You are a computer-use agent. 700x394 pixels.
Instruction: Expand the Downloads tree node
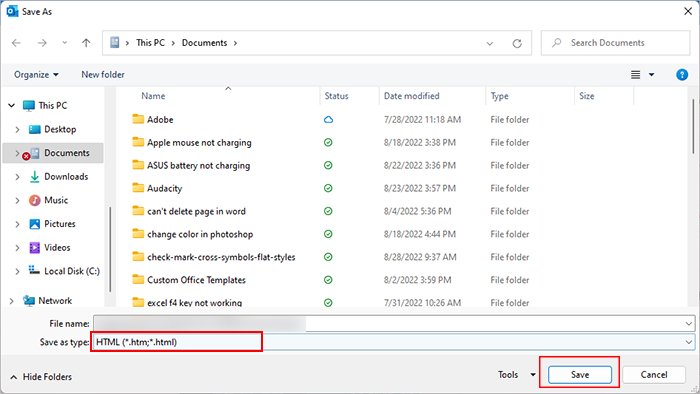tap(17, 177)
